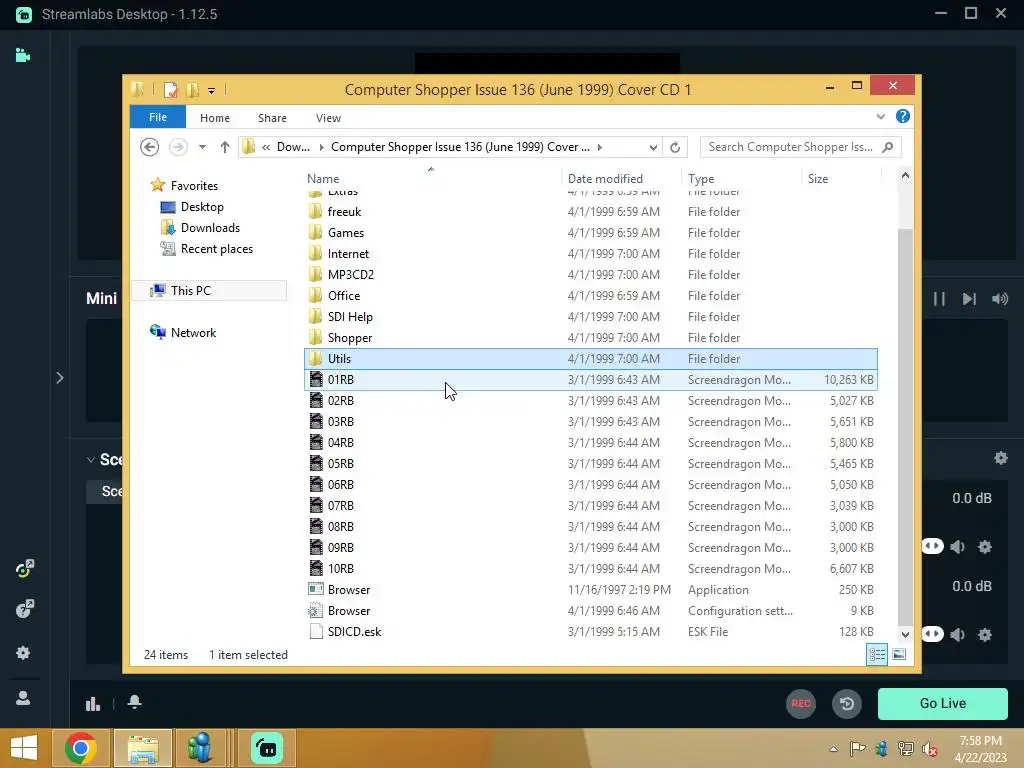1024x768 pixels.
Task: Click the Search Computer Shopper search box
Action: click(800, 147)
